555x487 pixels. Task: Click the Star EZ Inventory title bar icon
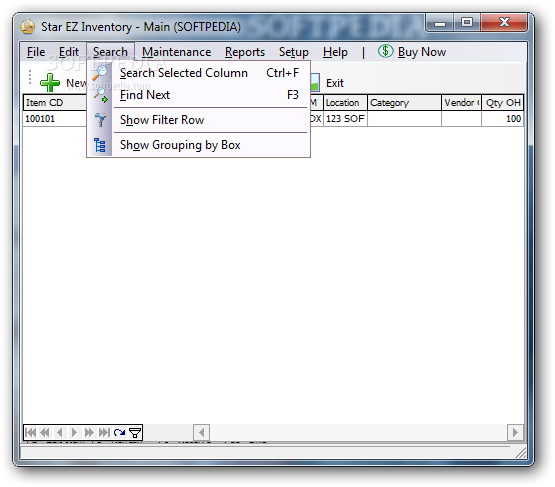pyautogui.click(x=28, y=27)
